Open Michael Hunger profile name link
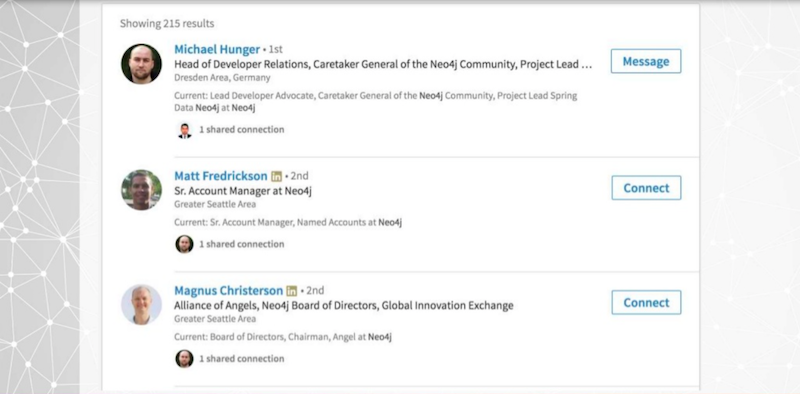Viewport: 800px width, 394px height. 217,50
